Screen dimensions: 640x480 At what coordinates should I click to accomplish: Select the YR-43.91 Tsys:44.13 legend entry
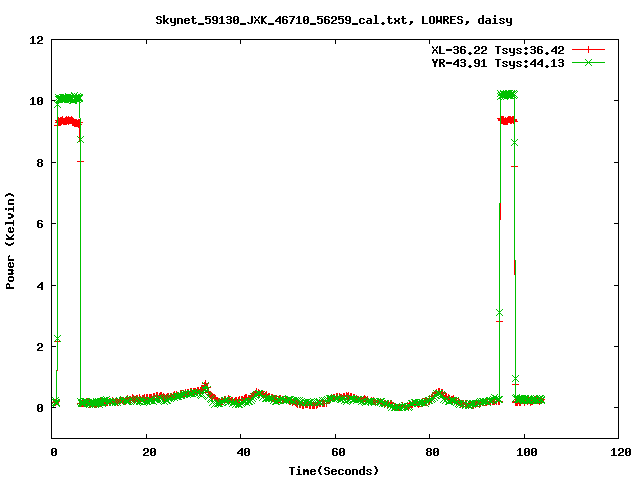[x=498, y=63]
